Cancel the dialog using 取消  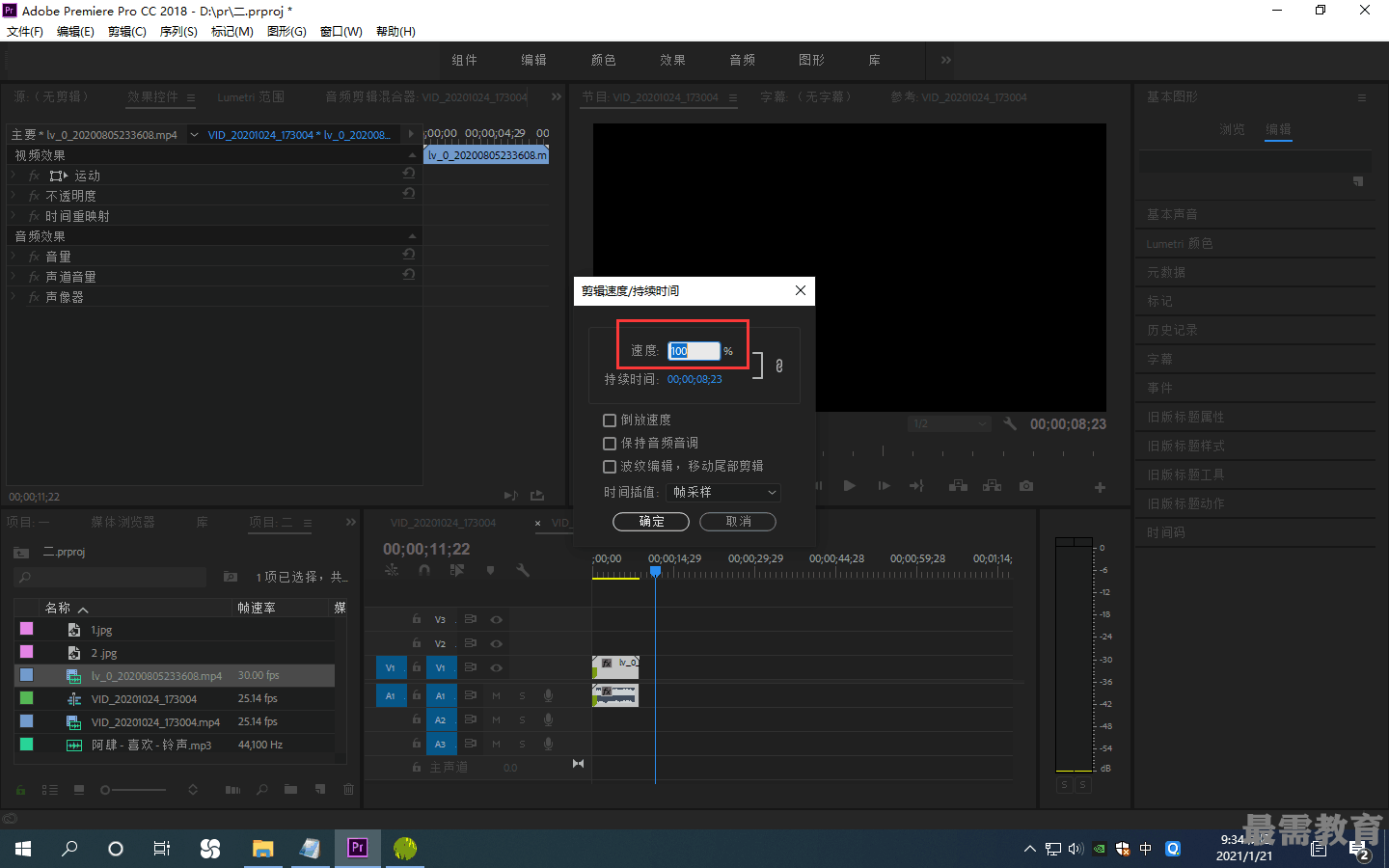(x=738, y=522)
